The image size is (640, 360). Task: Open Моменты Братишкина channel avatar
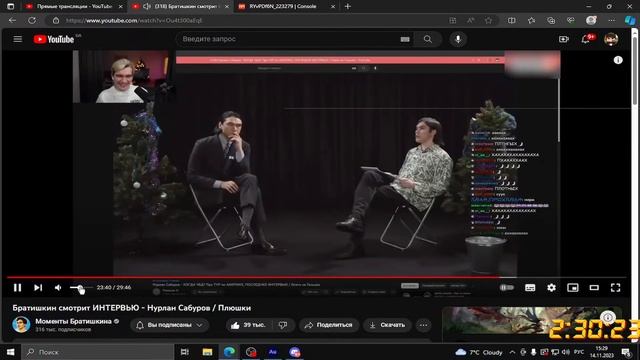pos(21,325)
